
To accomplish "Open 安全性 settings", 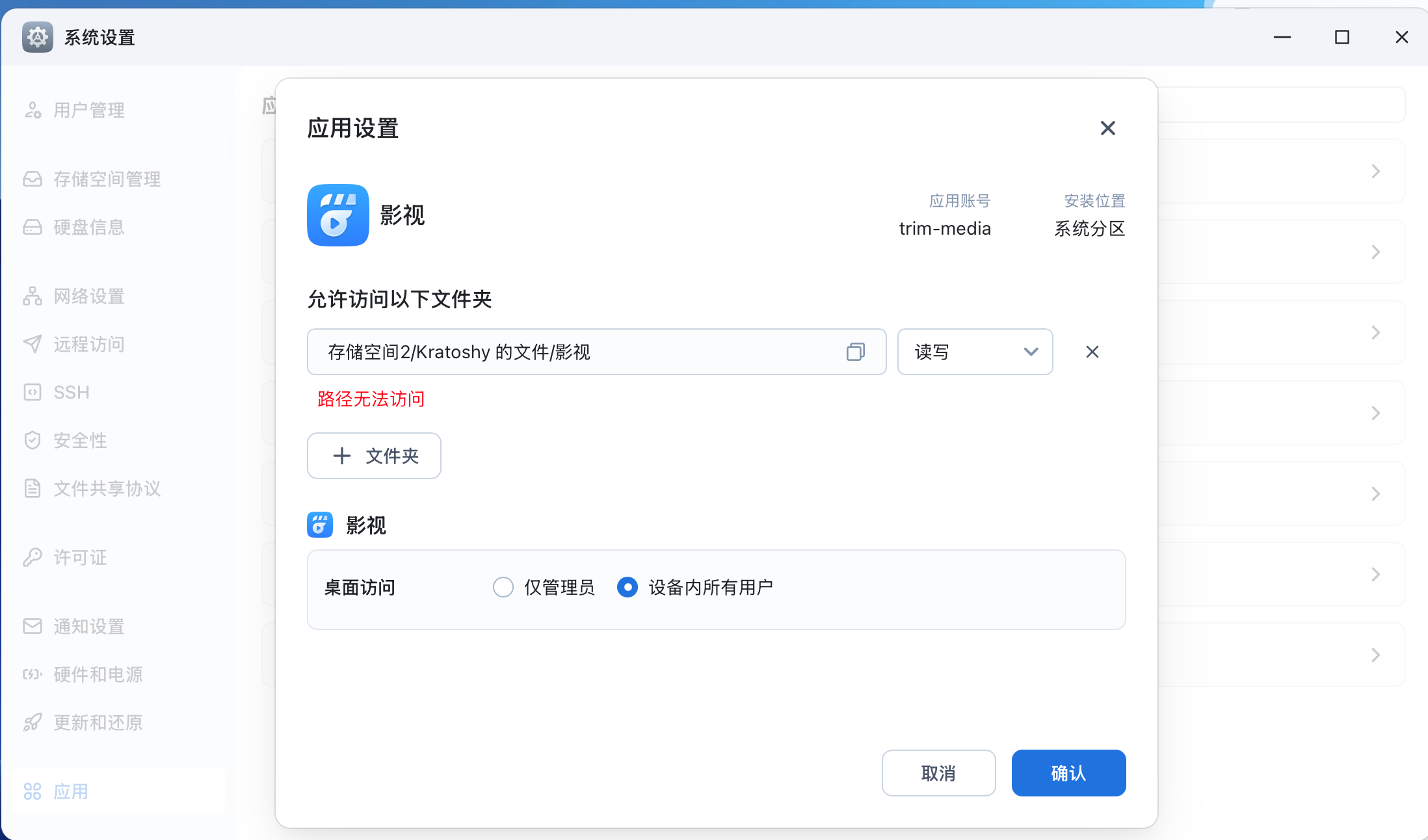I will (x=79, y=440).
